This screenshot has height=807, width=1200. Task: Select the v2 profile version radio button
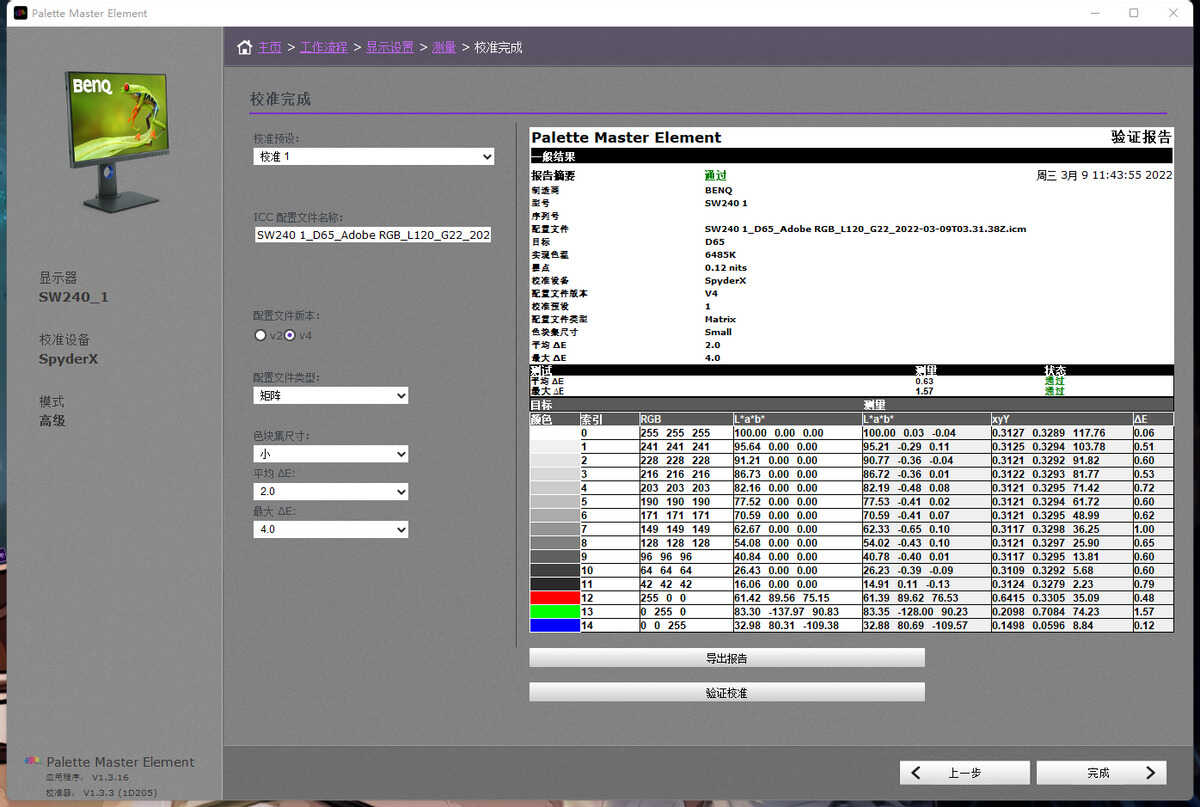click(x=260, y=335)
